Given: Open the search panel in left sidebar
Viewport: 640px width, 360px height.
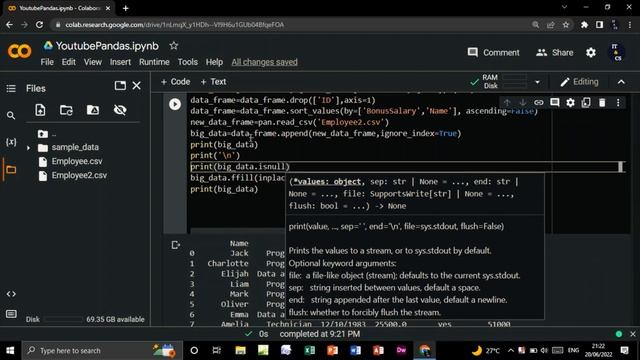Looking at the screenshot, I should [x=11, y=116].
